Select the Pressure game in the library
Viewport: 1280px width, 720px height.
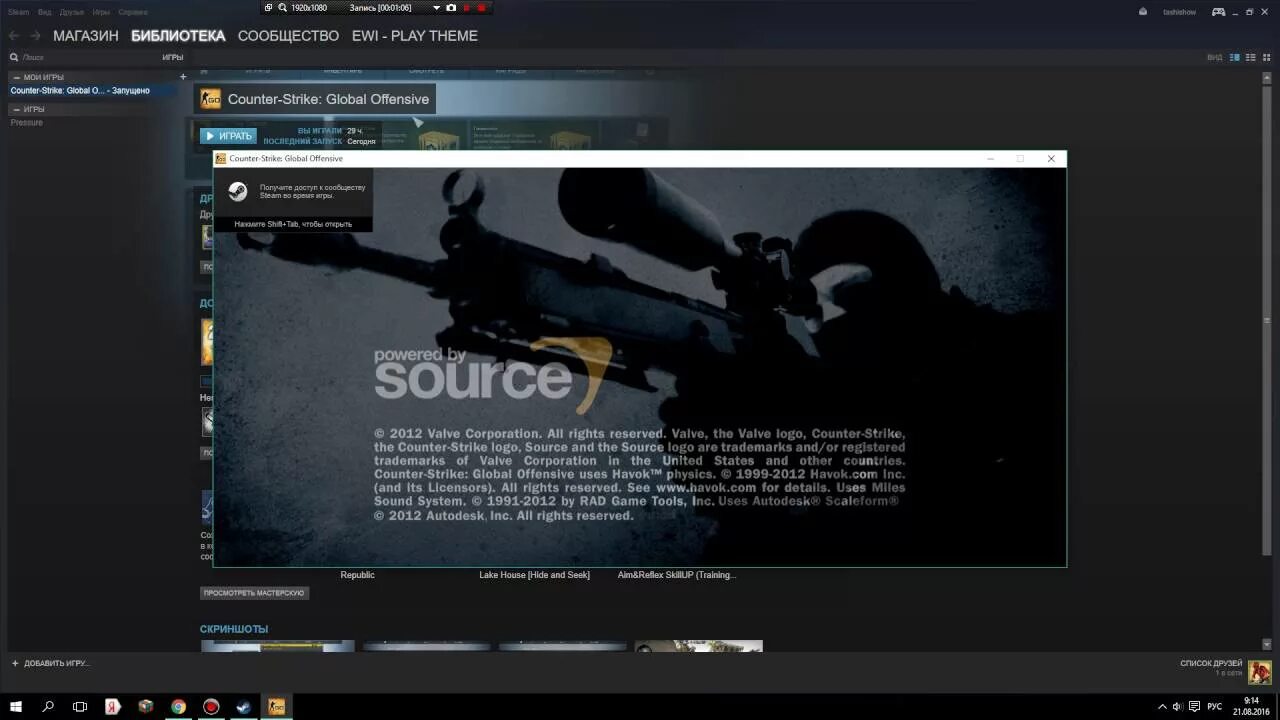coord(27,122)
